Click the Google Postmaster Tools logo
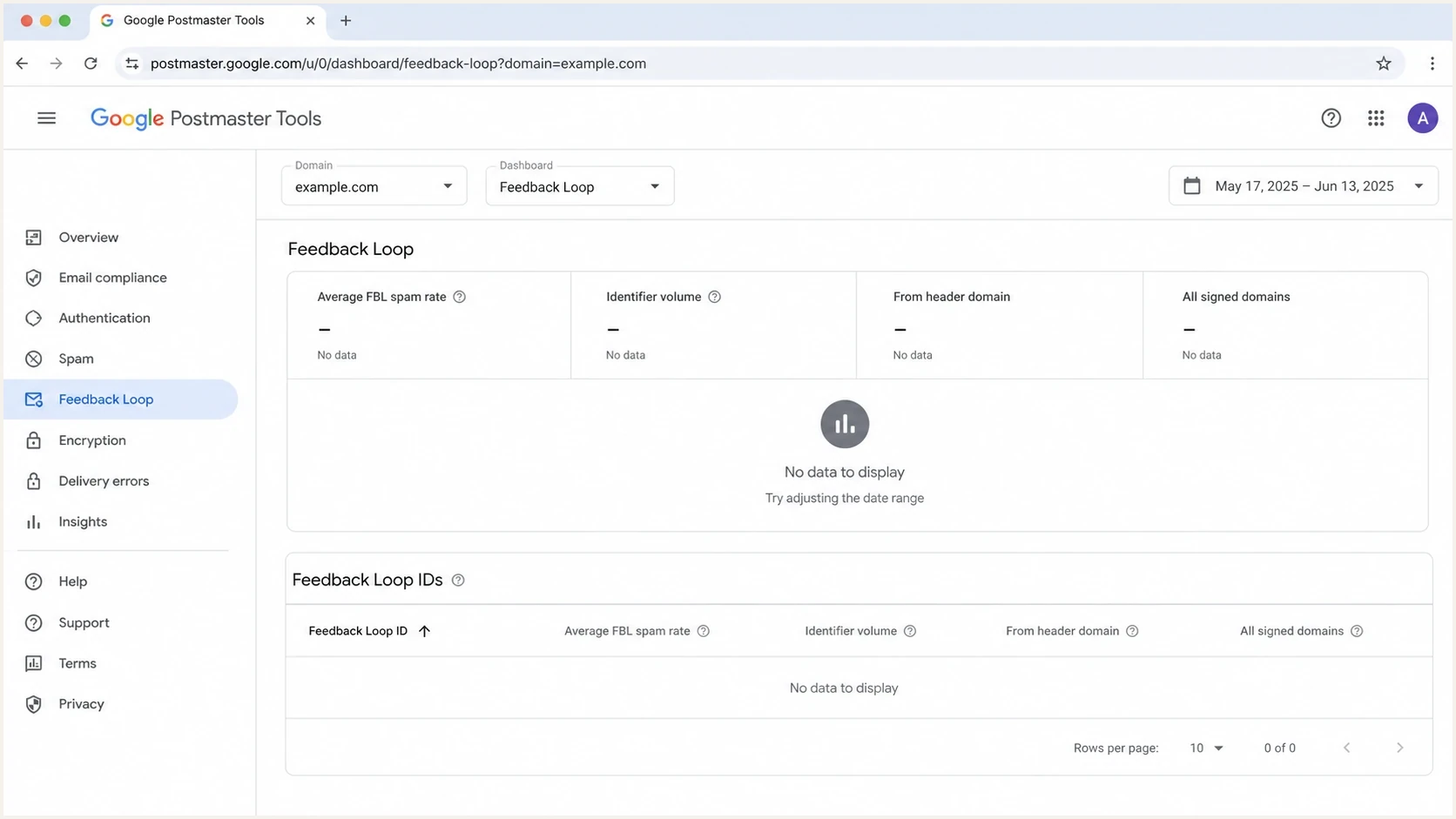 pos(206,118)
